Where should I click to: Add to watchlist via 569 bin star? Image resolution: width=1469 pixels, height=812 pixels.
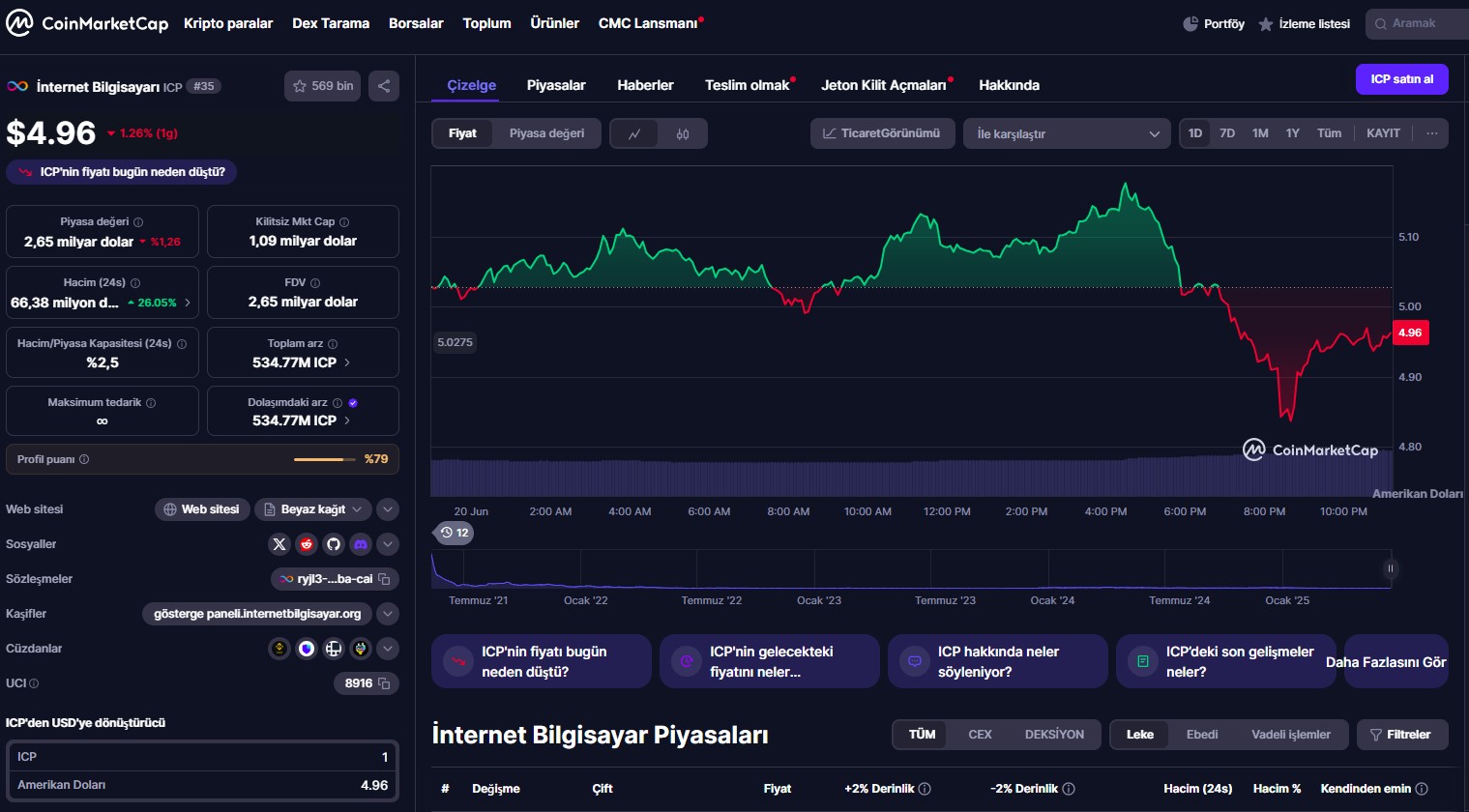(x=323, y=86)
